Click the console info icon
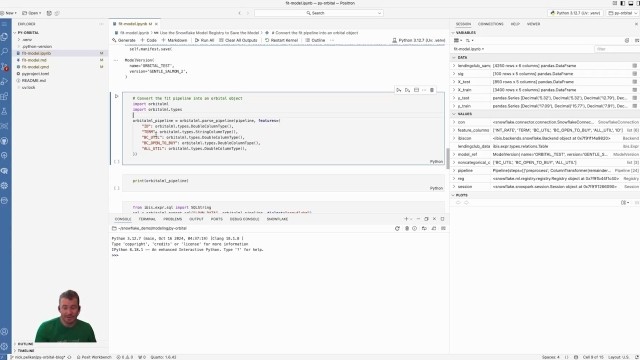This screenshot has height=360, width=640. (x=414, y=229)
